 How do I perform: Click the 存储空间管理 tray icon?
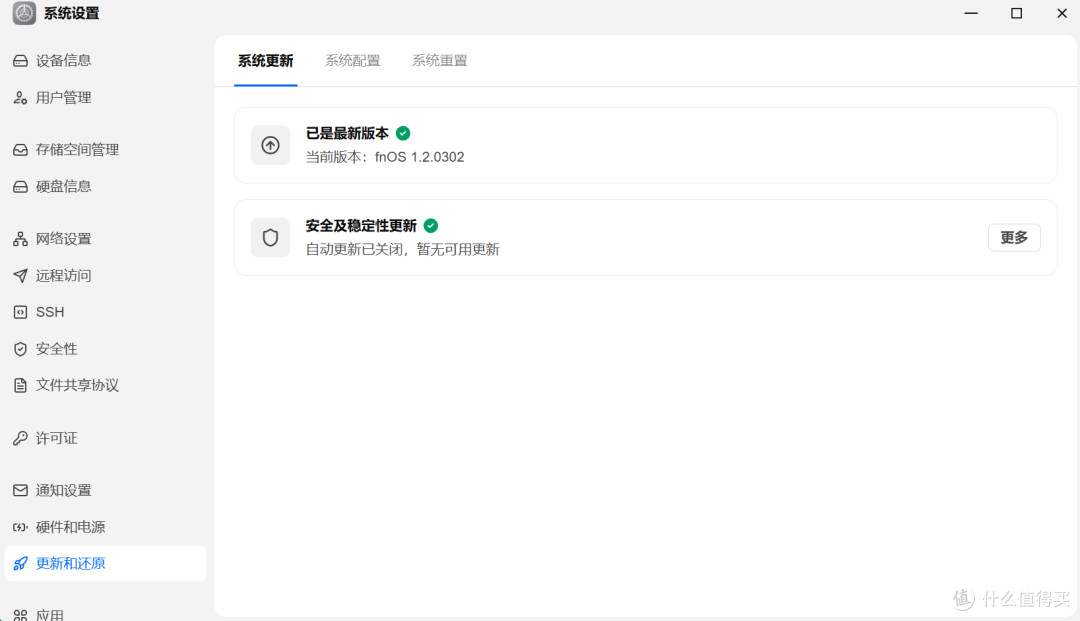[21, 149]
